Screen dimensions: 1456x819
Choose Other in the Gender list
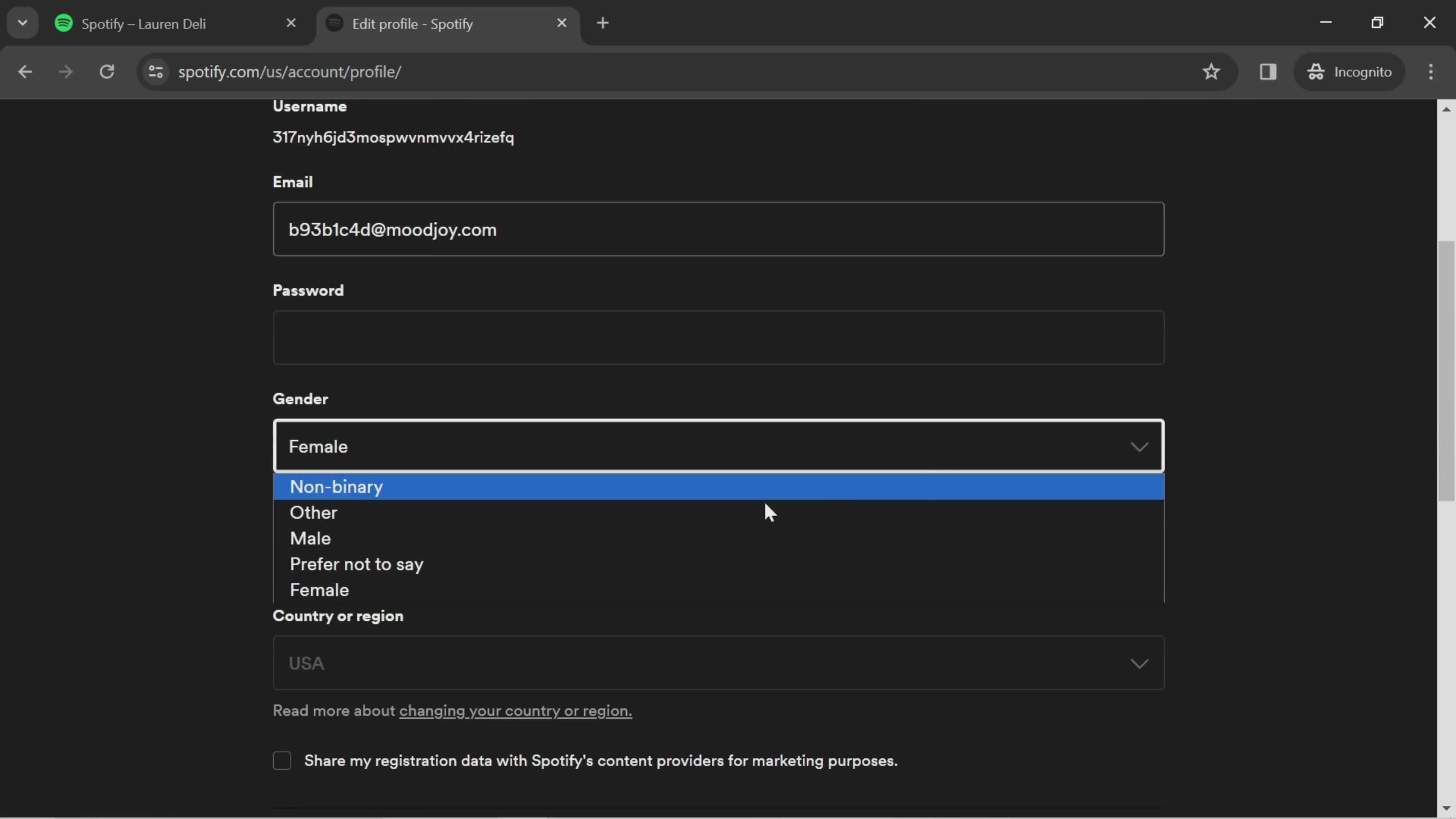pyautogui.click(x=719, y=513)
